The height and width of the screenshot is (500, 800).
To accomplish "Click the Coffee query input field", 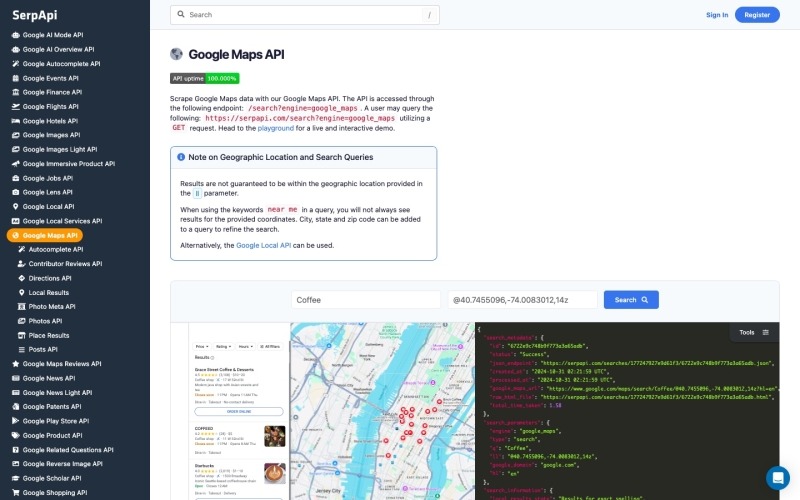I will pos(366,300).
